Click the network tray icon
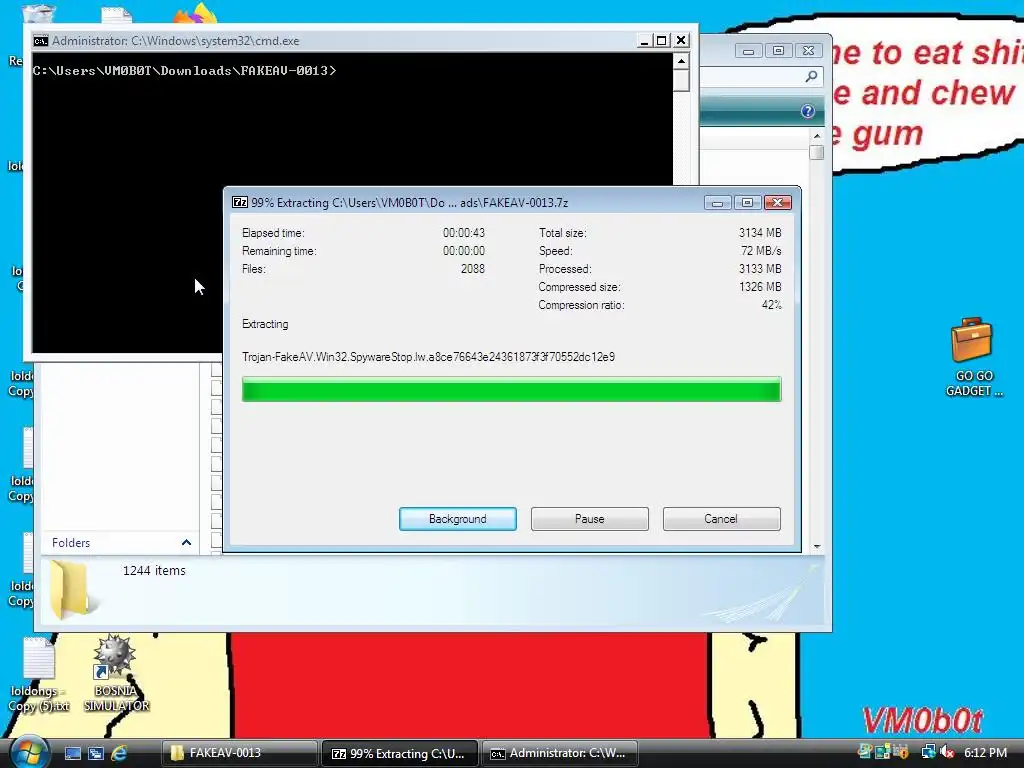The width and height of the screenshot is (1024, 768). (928, 752)
